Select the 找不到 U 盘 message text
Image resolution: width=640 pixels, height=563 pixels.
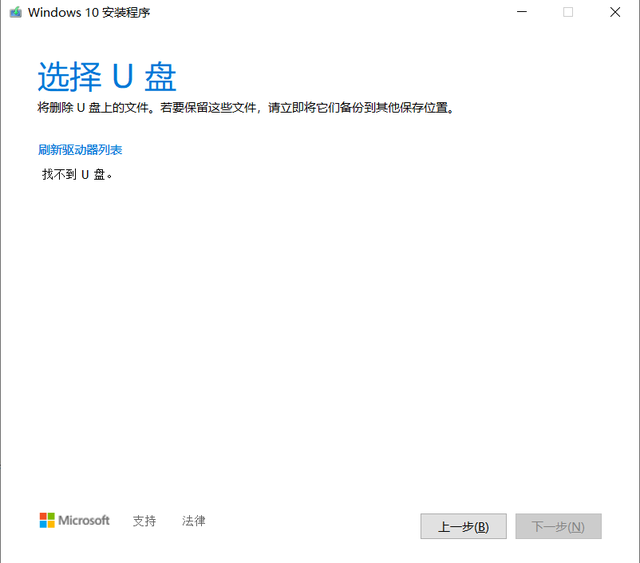77,175
